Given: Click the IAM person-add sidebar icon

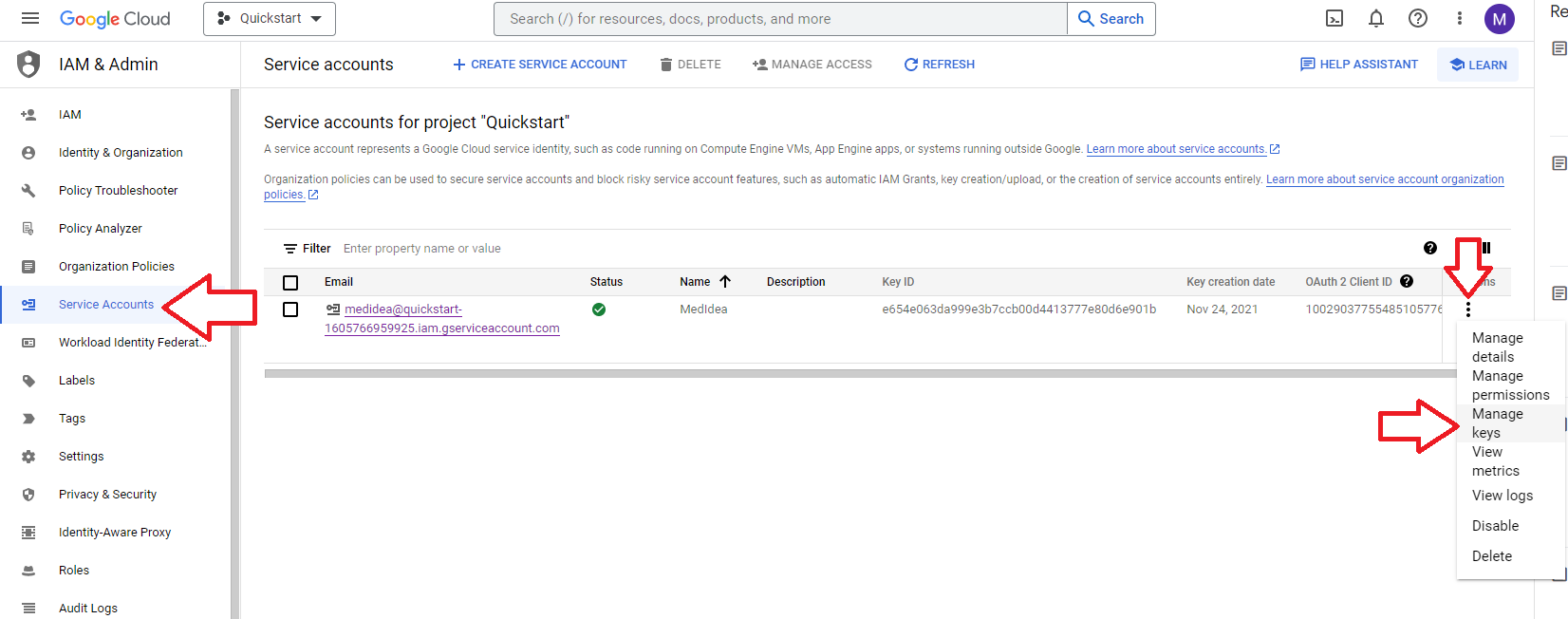Looking at the screenshot, I should click(x=28, y=115).
